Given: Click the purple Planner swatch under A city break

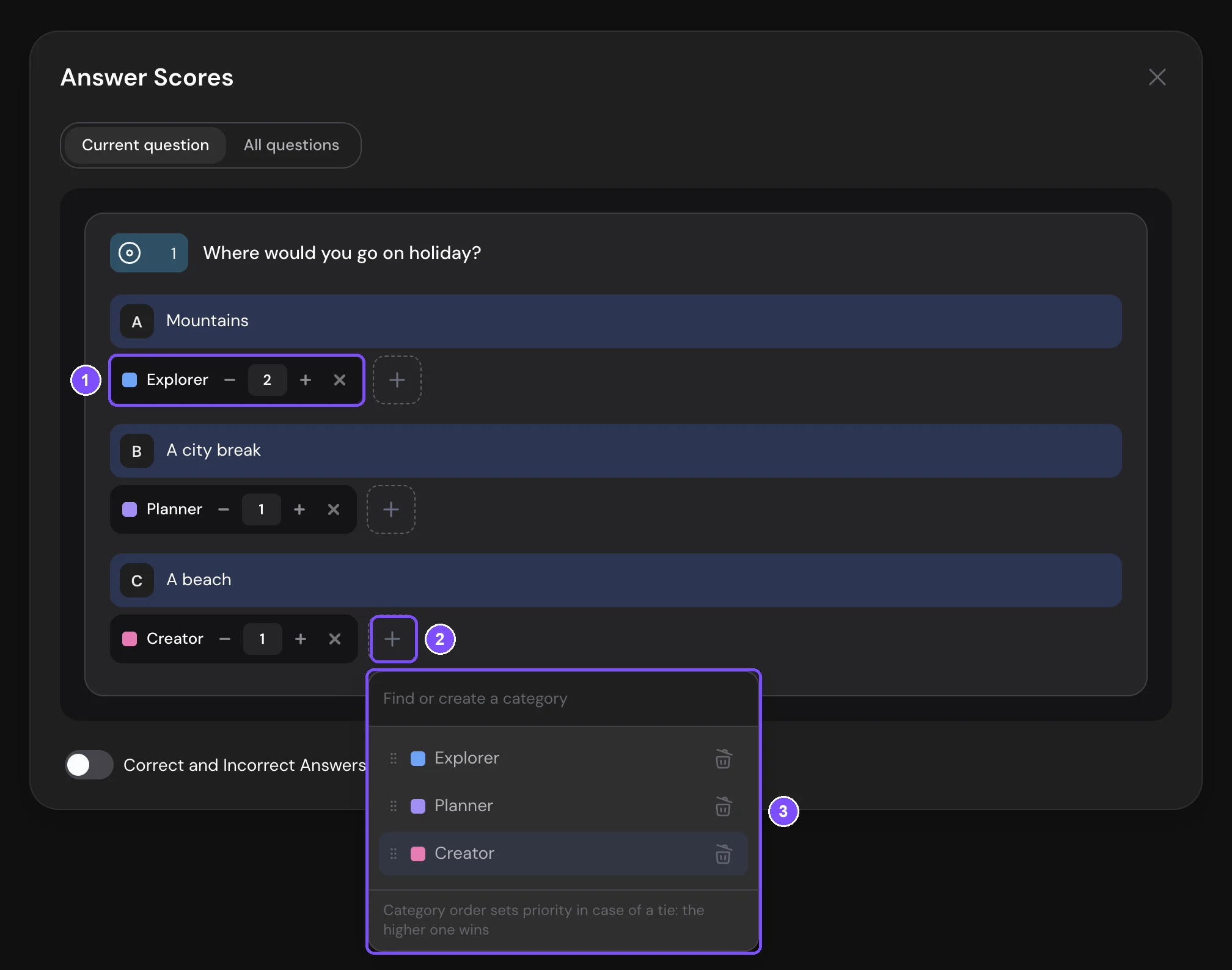Looking at the screenshot, I should tap(130, 509).
